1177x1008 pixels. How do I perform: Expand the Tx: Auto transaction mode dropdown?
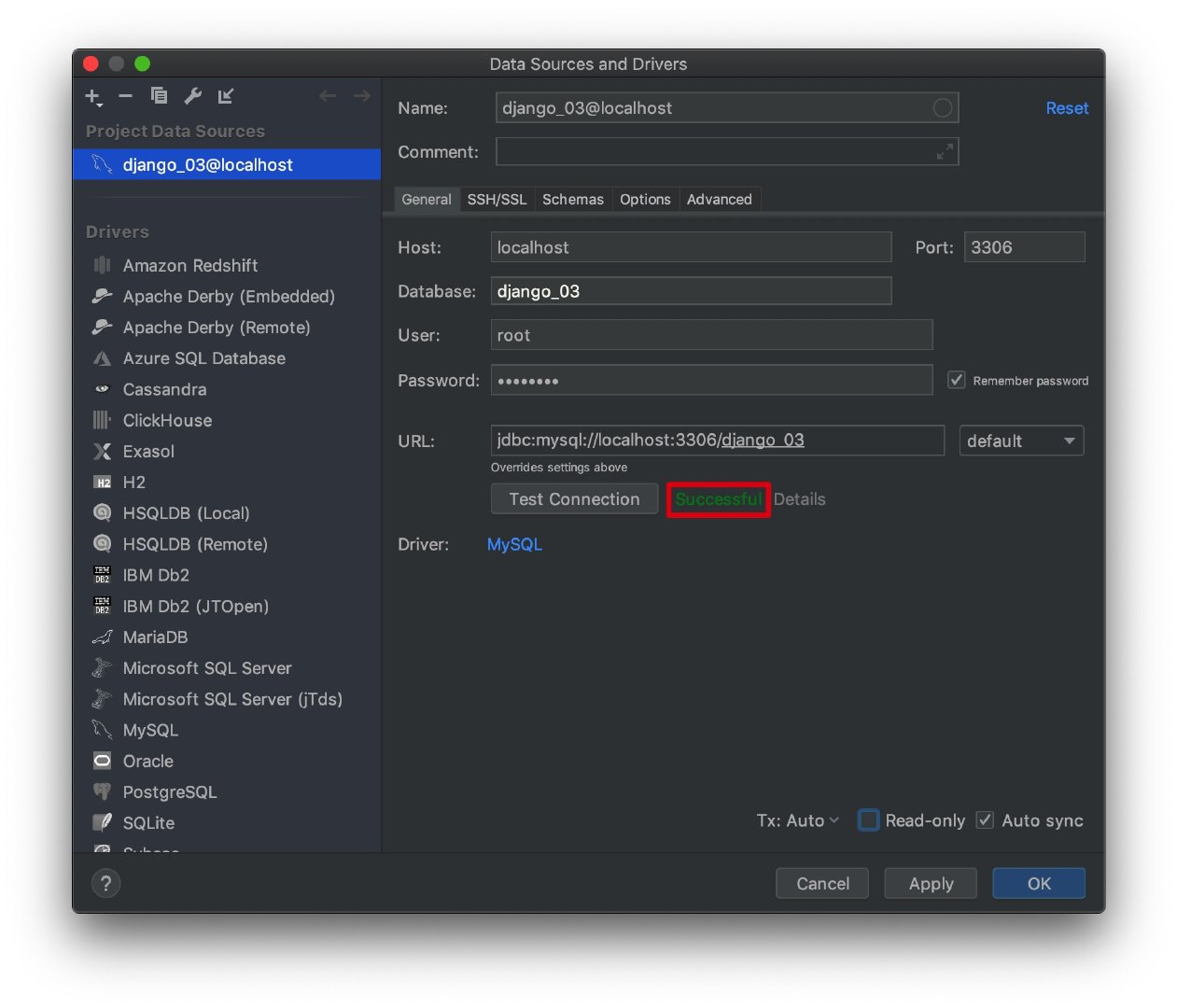(798, 820)
